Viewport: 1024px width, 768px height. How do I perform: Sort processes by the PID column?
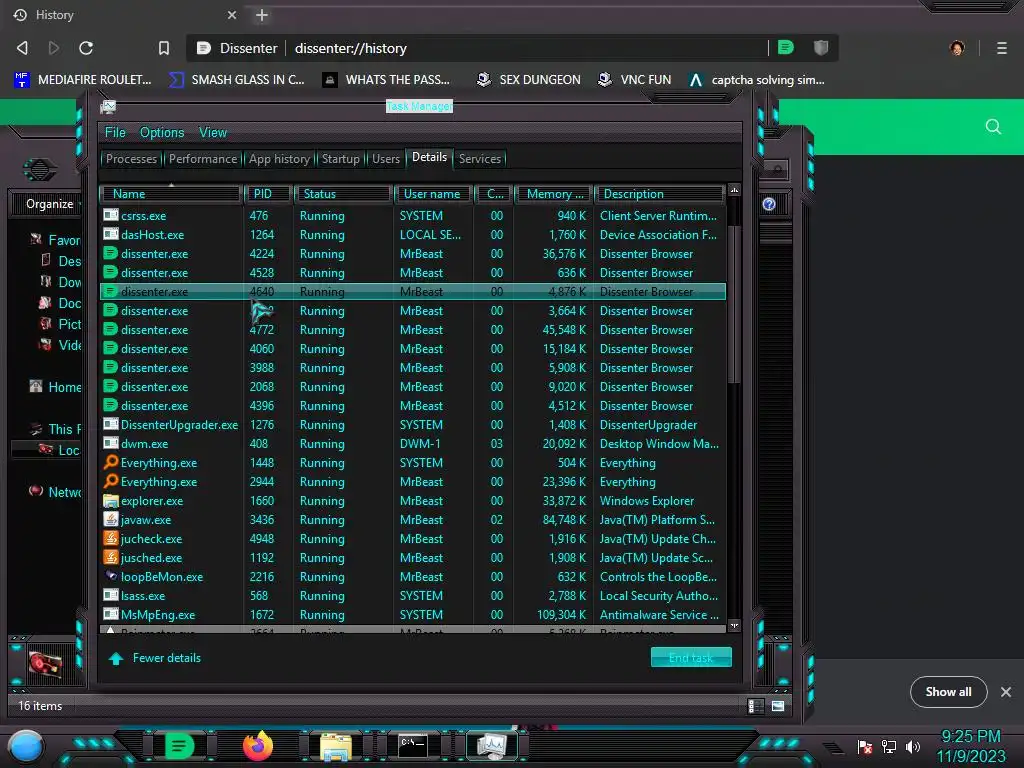click(x=268, y=194)
